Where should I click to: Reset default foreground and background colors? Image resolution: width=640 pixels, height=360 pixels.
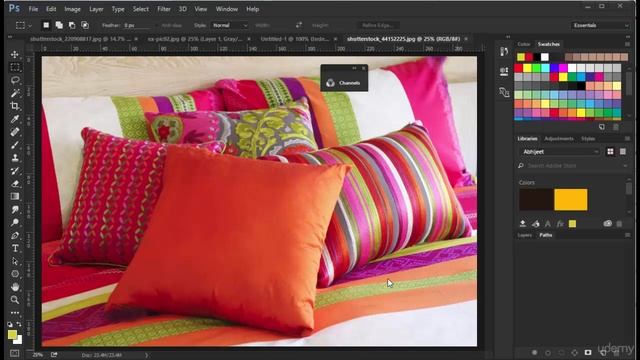coord(10,324)
